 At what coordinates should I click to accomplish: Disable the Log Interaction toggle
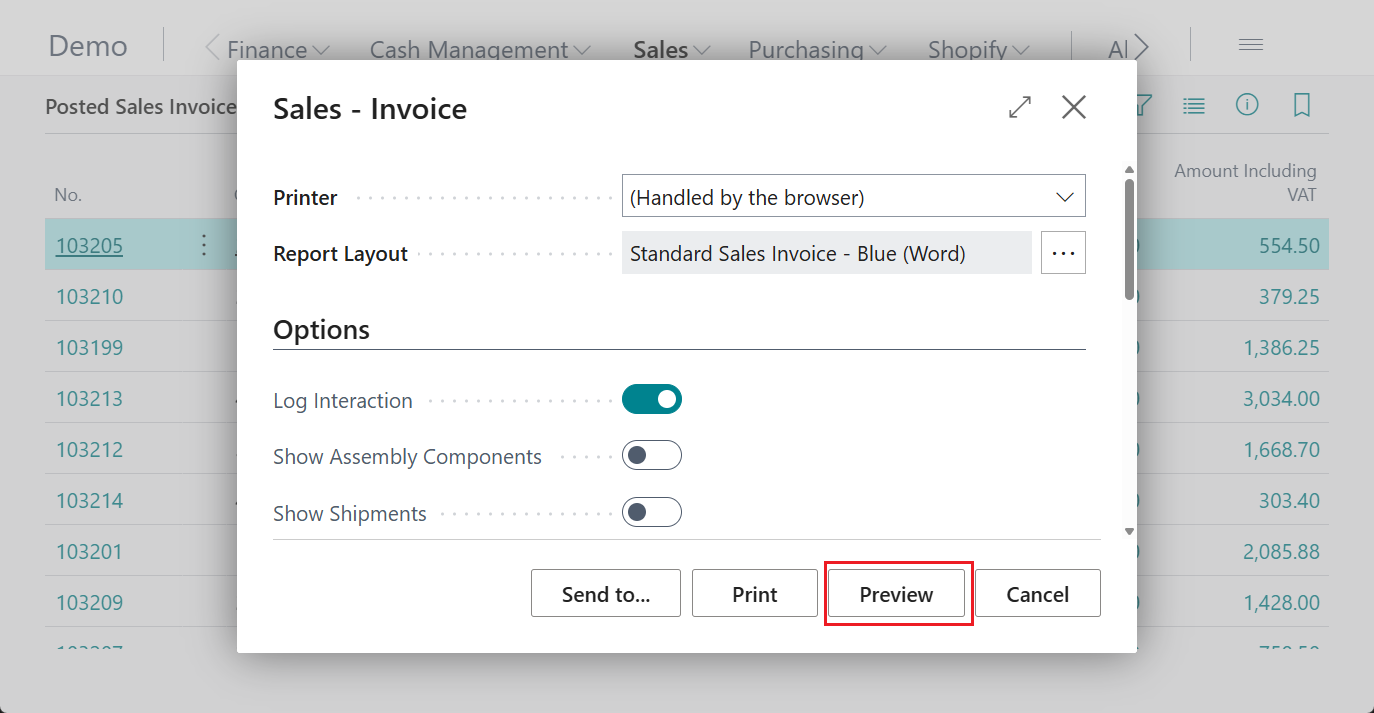(x=652, y=400)
